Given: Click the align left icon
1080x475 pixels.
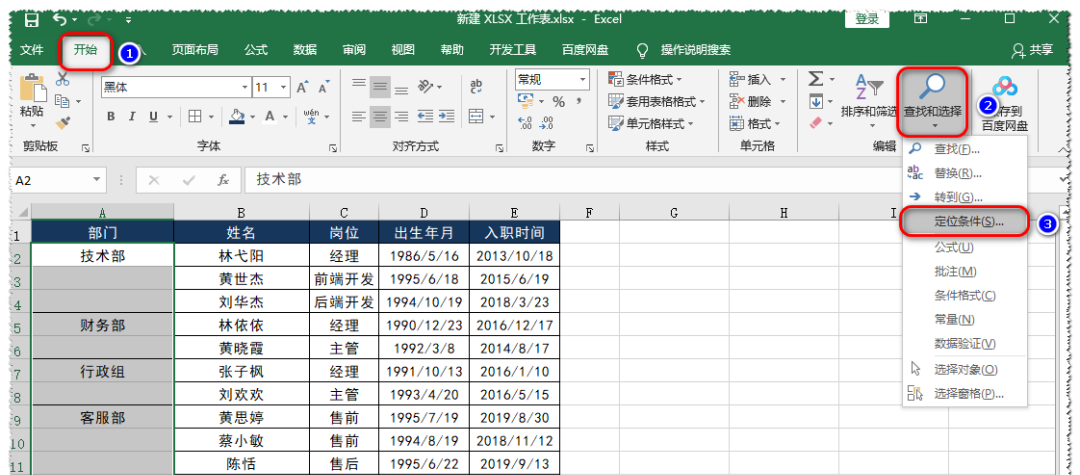Looking at the screenshot, I should (359, 116).
